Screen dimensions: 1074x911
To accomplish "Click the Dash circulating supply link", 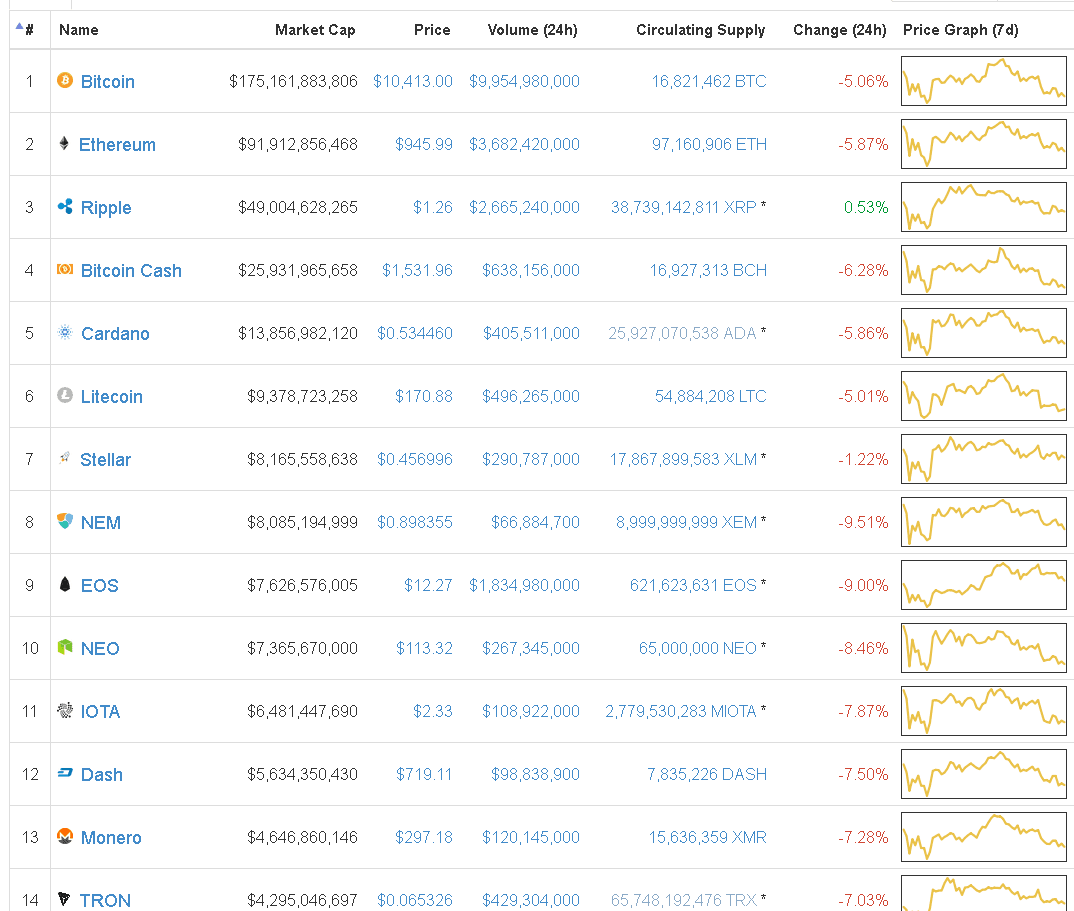I will coord(706,774).
